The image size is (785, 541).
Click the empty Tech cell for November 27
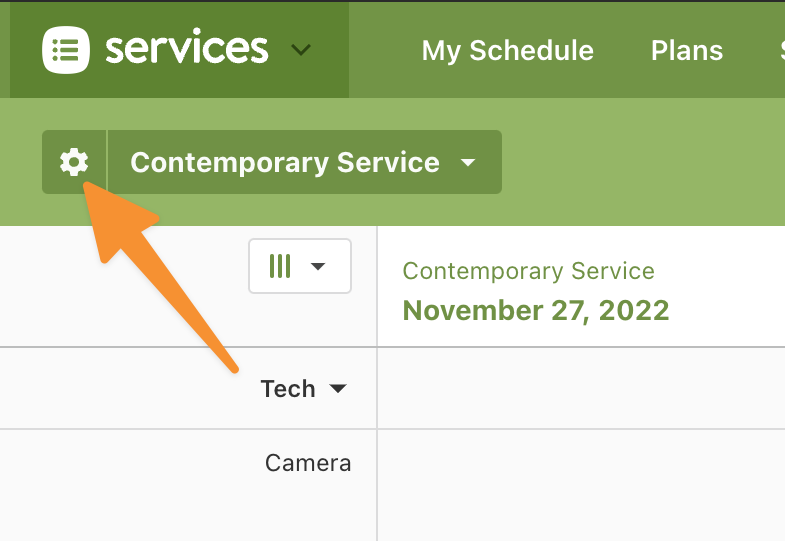point(581,388)
